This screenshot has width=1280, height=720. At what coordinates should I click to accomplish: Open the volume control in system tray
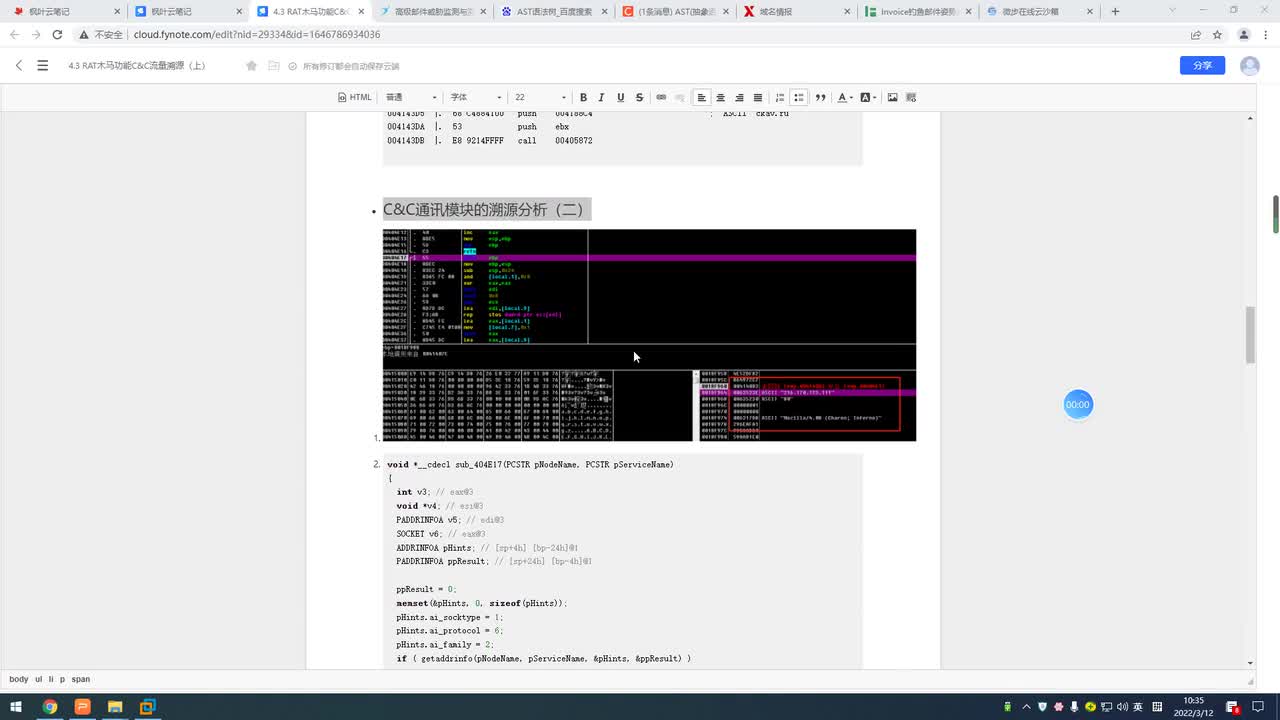pyautogui.click(x=1123, y=707)
